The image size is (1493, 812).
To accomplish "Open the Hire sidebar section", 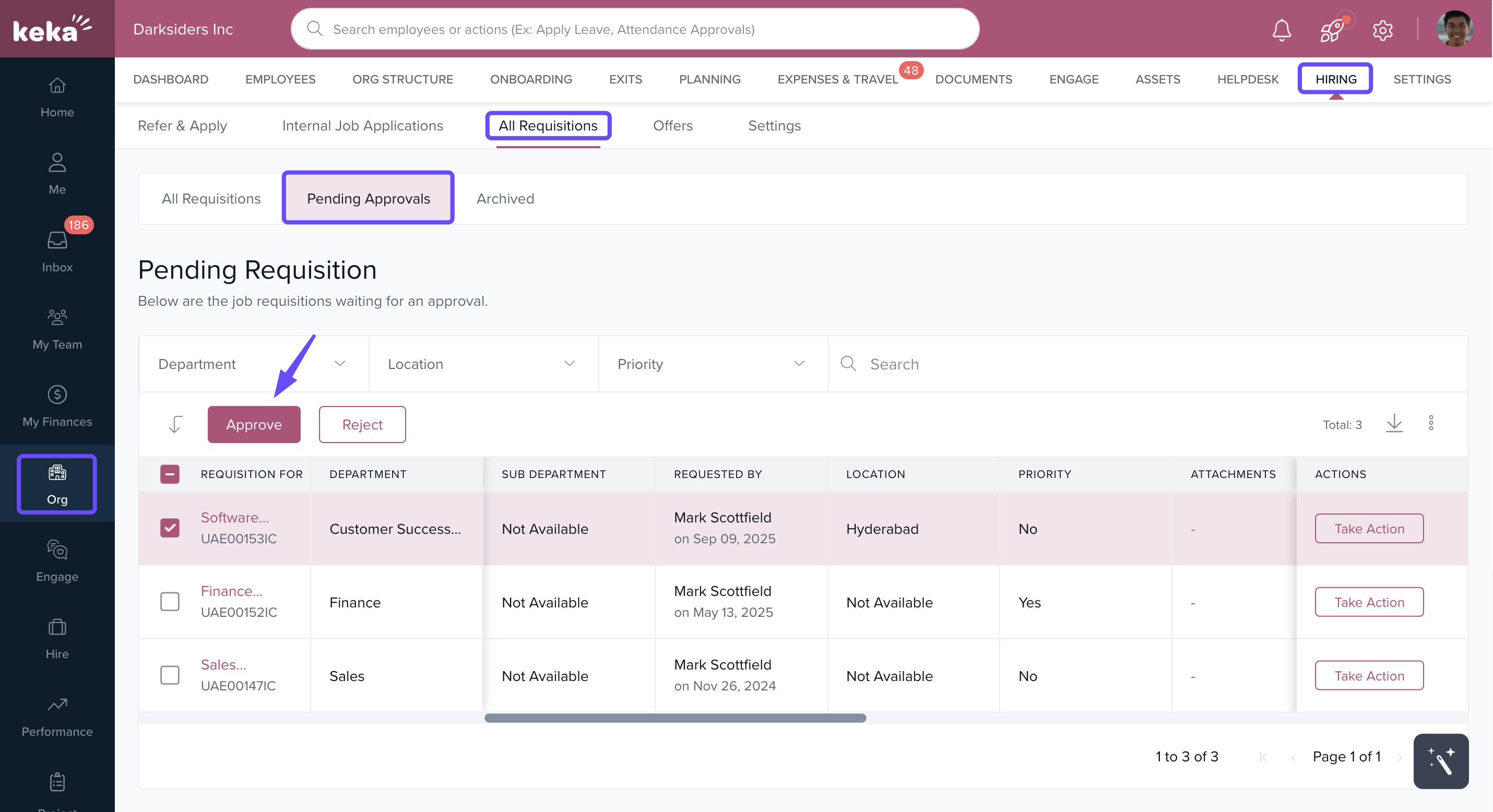I will pyautogui.click(x=57, y=638).
